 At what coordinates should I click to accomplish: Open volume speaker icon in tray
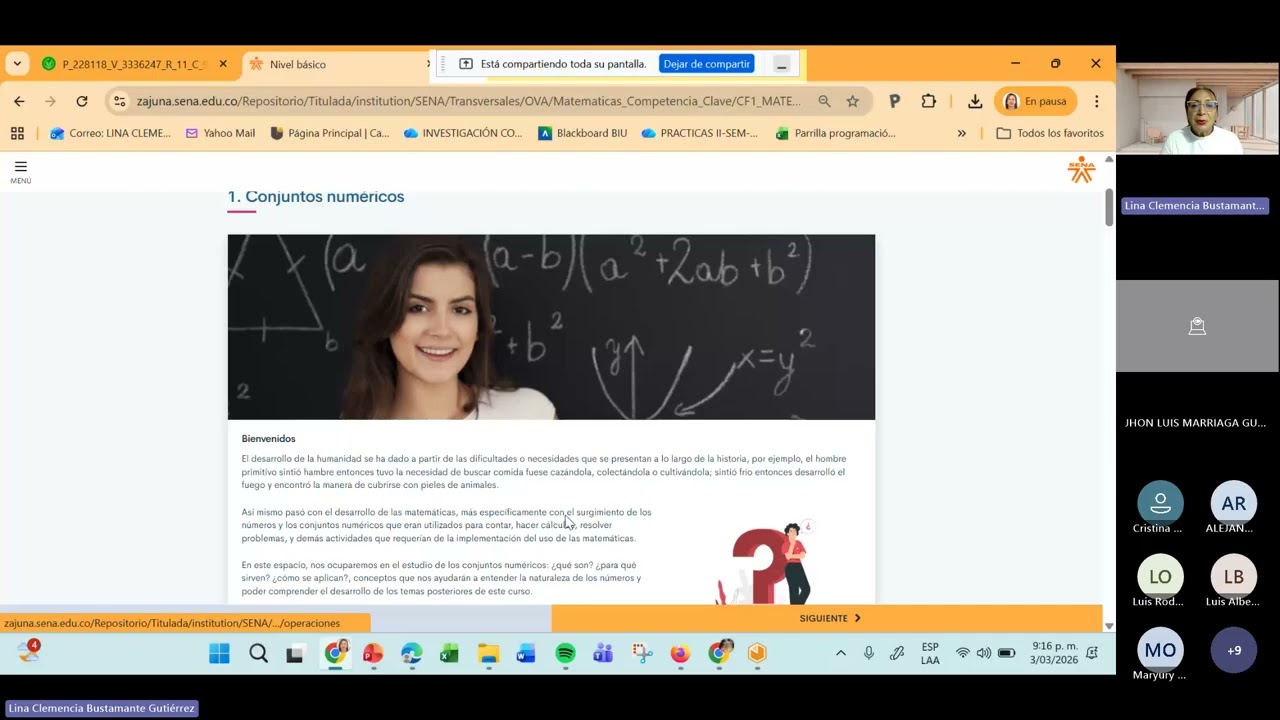(x=984, y=653)
